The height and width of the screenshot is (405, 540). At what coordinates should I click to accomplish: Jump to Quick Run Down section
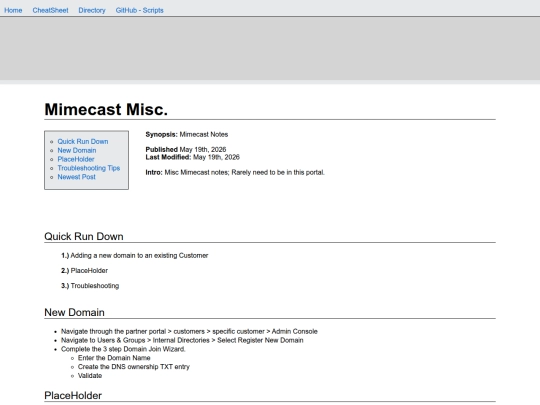point(83,142)
